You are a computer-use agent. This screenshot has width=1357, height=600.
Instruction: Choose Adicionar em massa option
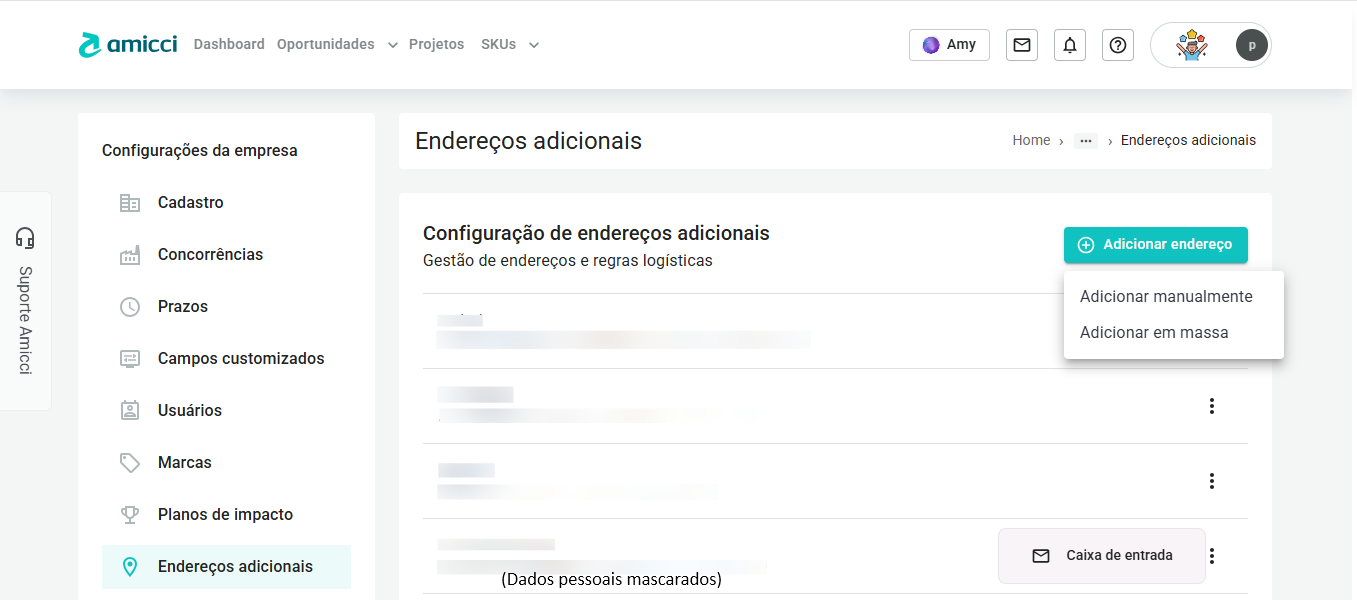(1154, 333)
